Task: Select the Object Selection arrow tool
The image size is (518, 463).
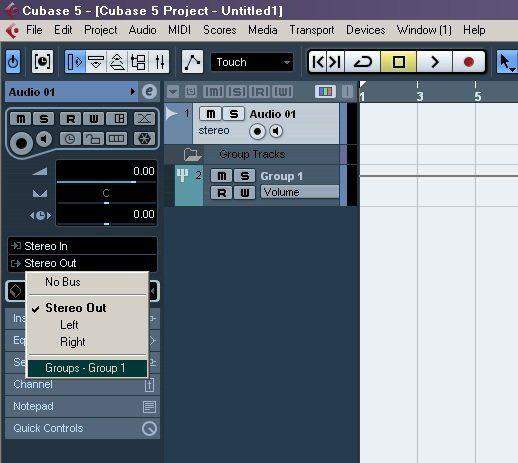Action: pyautogui.click(x=506, y=62)
